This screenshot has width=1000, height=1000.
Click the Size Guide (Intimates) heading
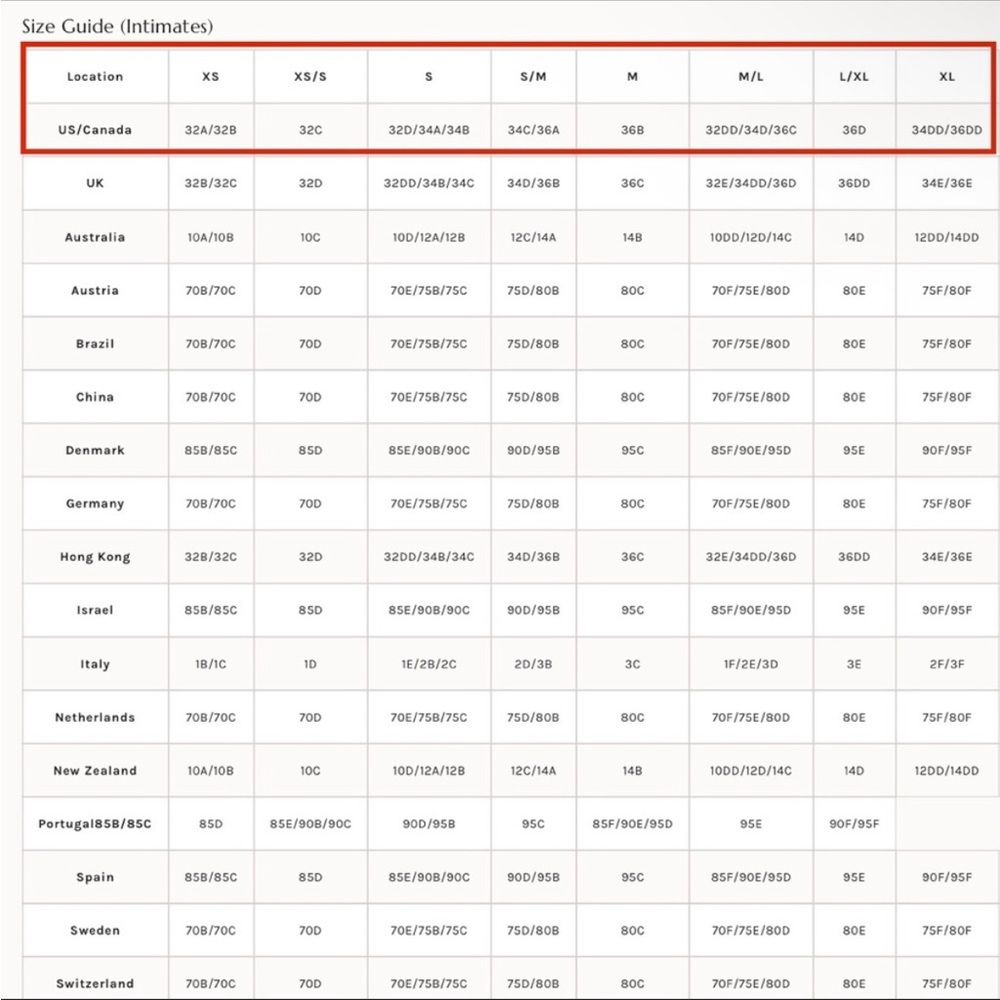117,26
